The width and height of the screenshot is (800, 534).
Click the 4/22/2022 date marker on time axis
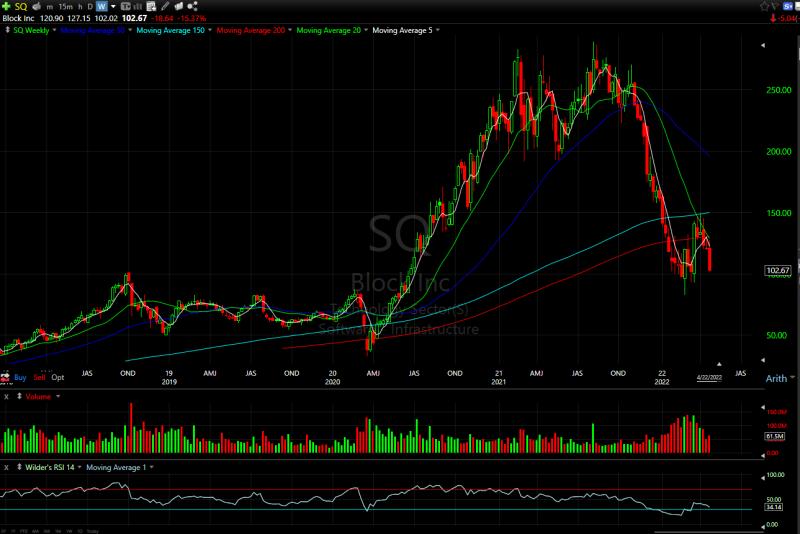(x=709, y=378)
